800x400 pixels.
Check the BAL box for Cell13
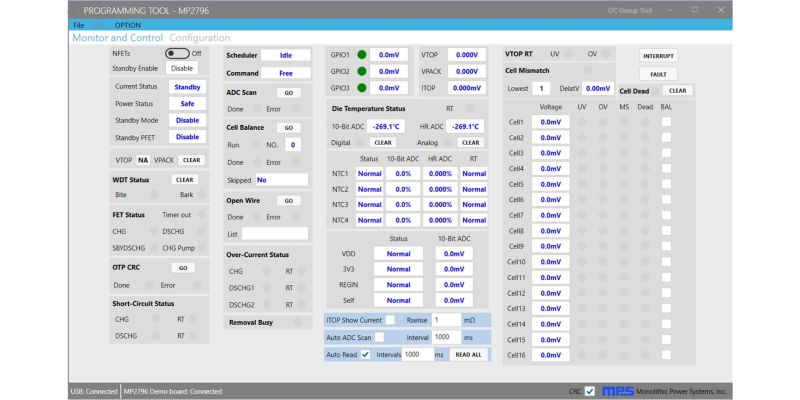pyautogui.click(x=666, y=309)
